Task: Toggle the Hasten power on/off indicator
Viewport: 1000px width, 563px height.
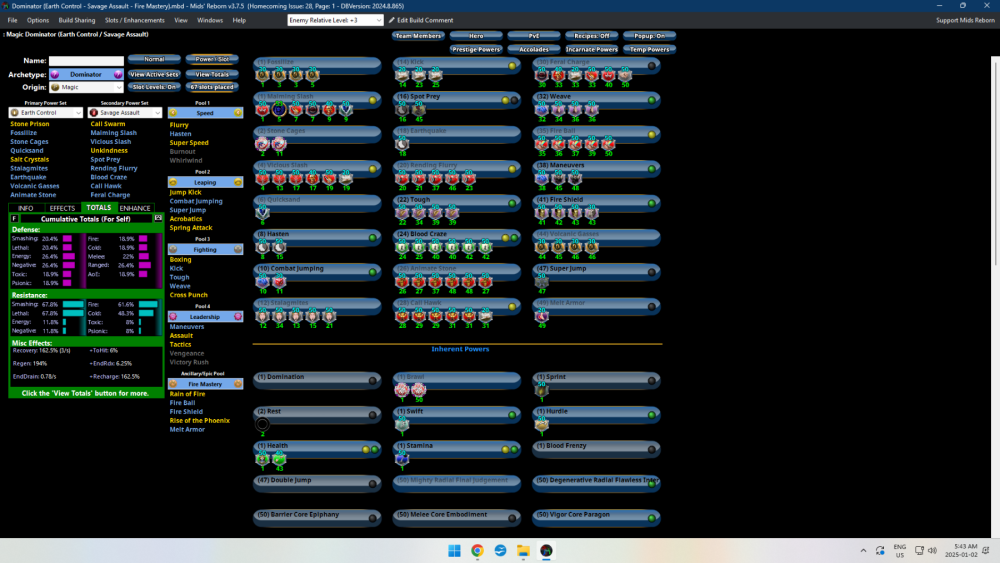Action: pos(372,238)
